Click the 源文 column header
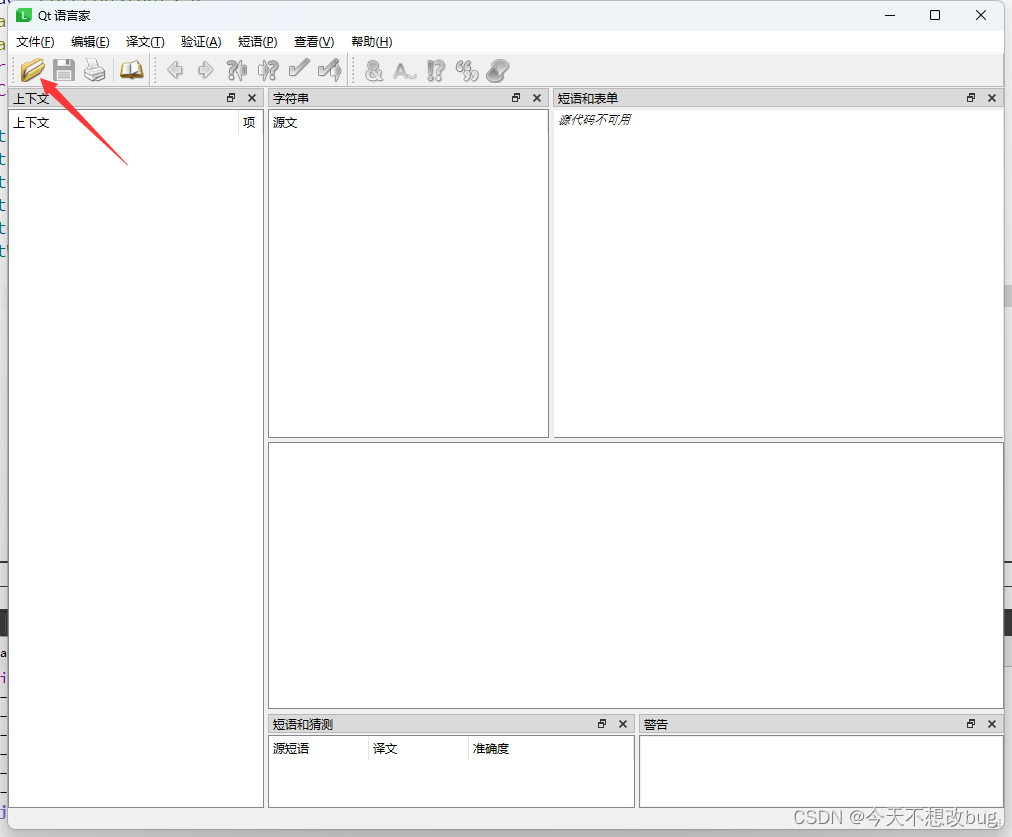This screenshot has height=837, width=1012. (x=408, y=123)
